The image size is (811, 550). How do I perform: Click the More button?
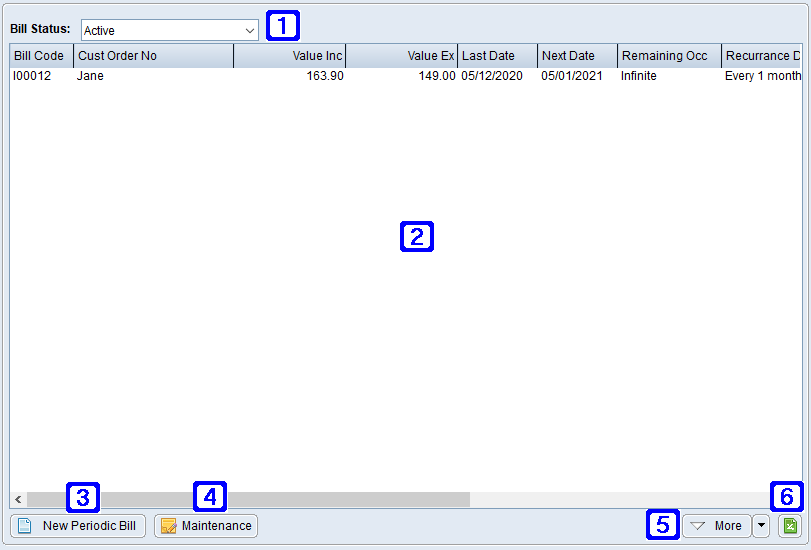click(716, 526)
